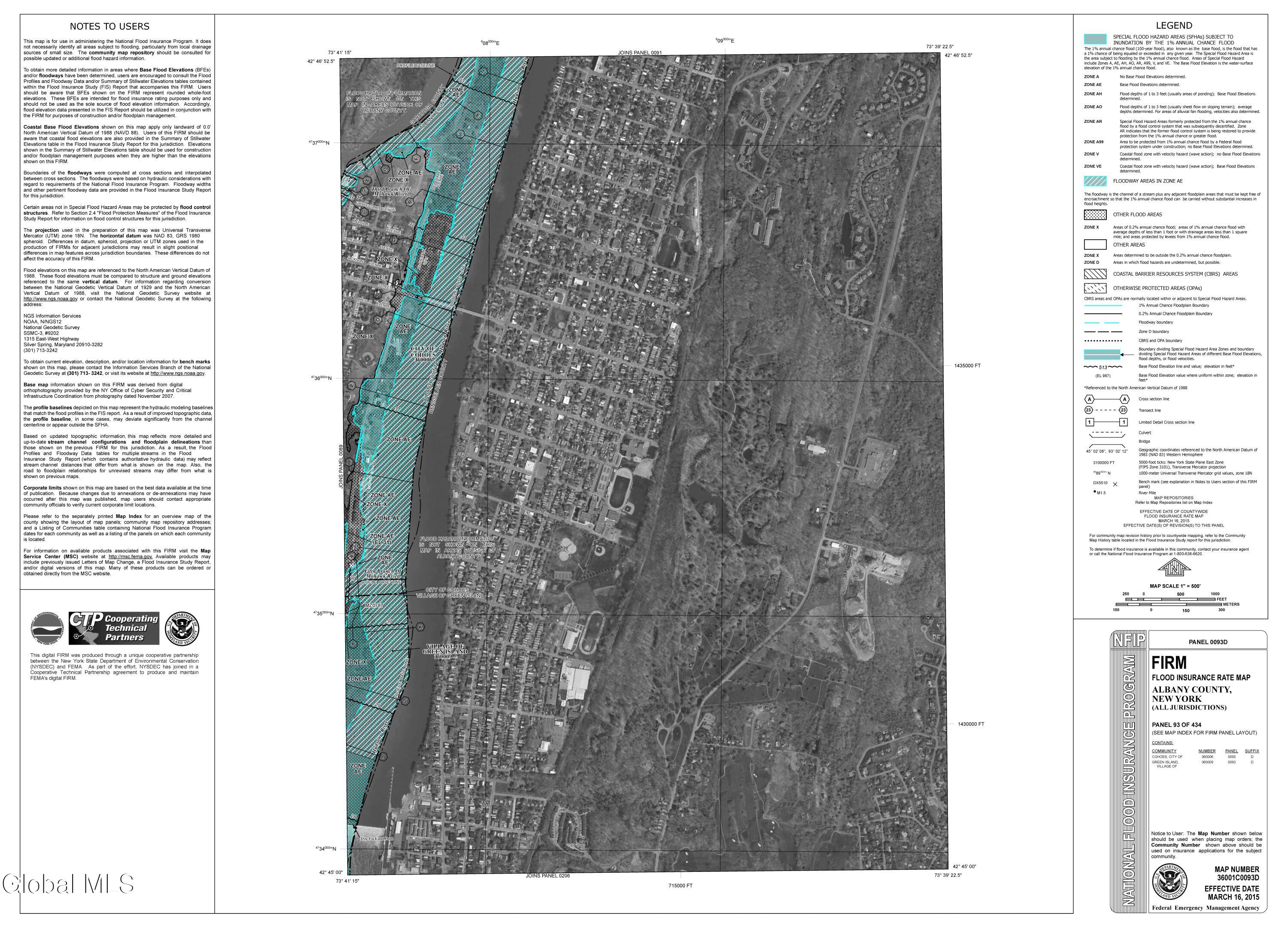The width and height of the screenshot is (1288, 926).
Task: Click the CBRS Areas diagonal-hatched swatch
Action: (1095, 274)
